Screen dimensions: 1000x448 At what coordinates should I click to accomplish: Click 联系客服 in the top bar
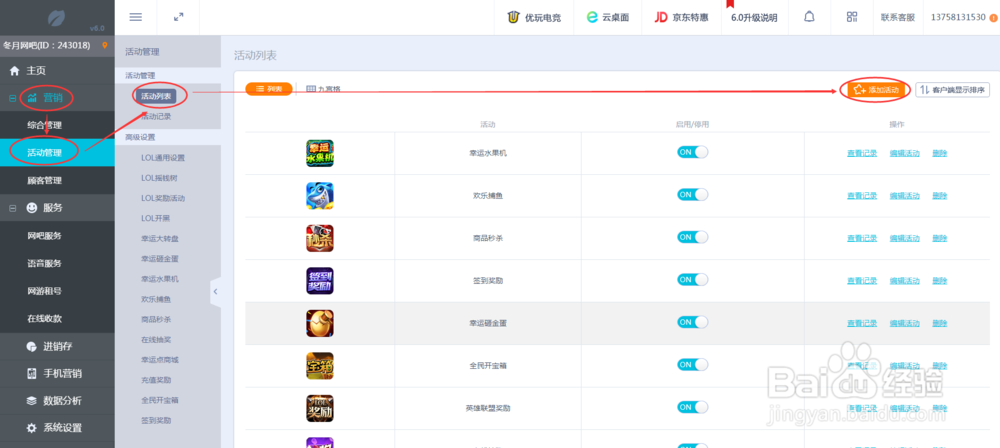(x=897, y=18)
